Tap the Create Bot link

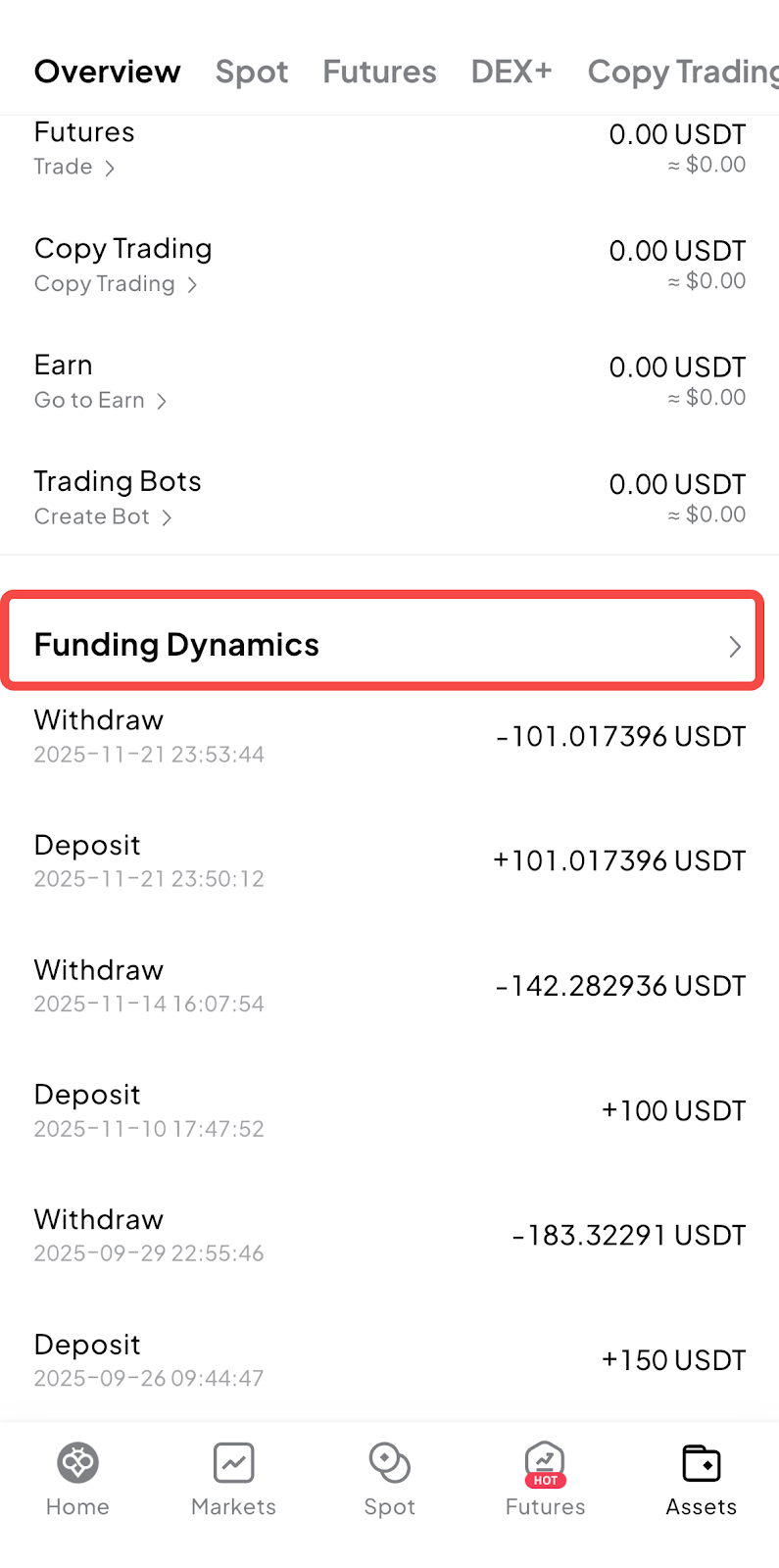[x=92, y=517]
